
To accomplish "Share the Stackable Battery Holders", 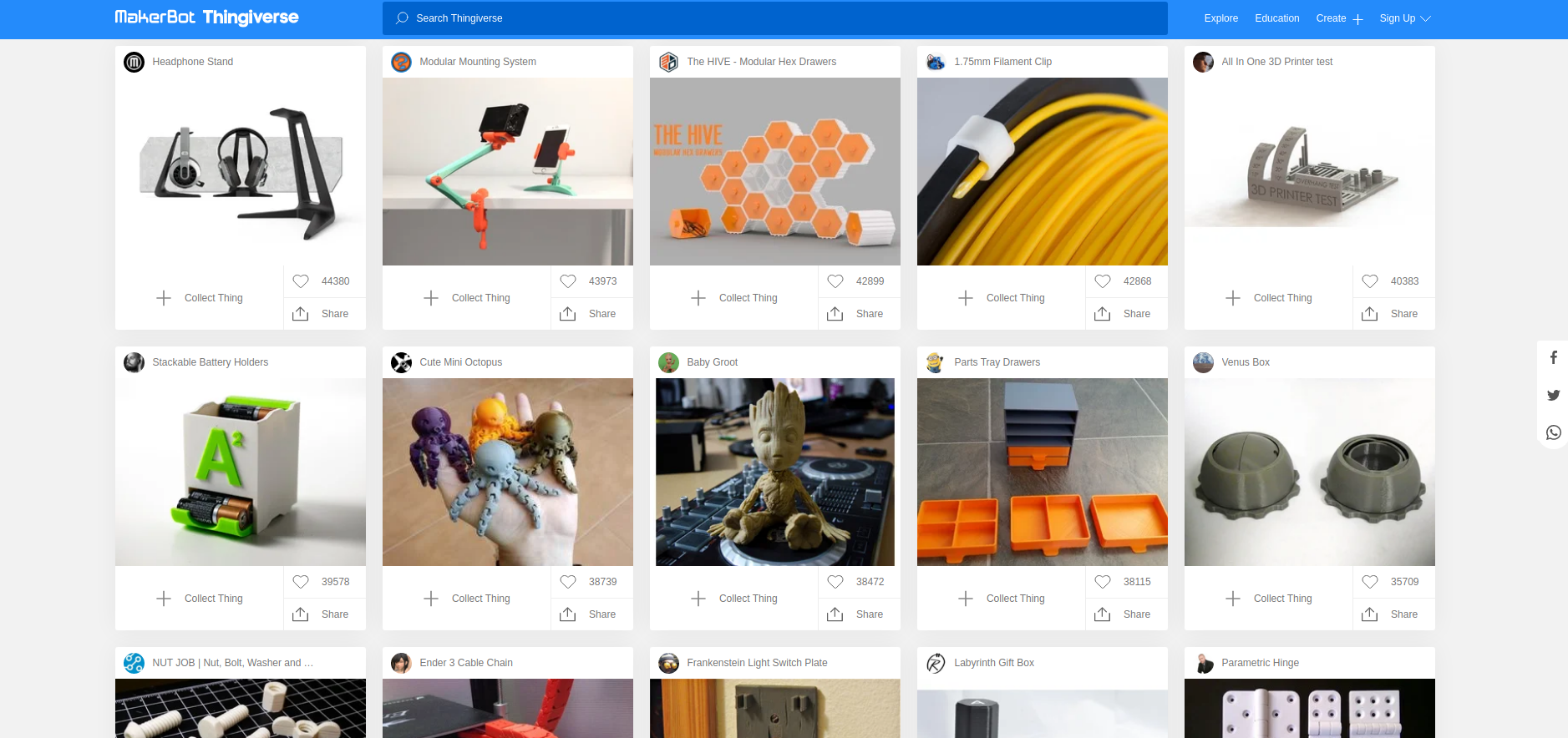I will [324, 614].
